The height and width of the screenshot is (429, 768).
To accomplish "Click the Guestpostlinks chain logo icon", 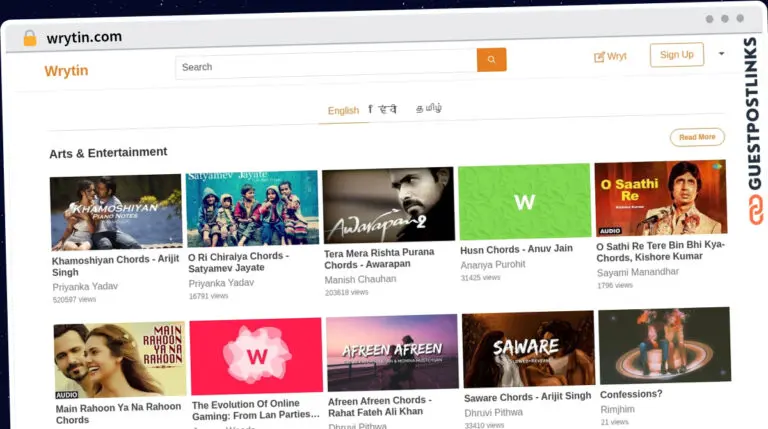I will pyautogui.click(x=753, y=208).
